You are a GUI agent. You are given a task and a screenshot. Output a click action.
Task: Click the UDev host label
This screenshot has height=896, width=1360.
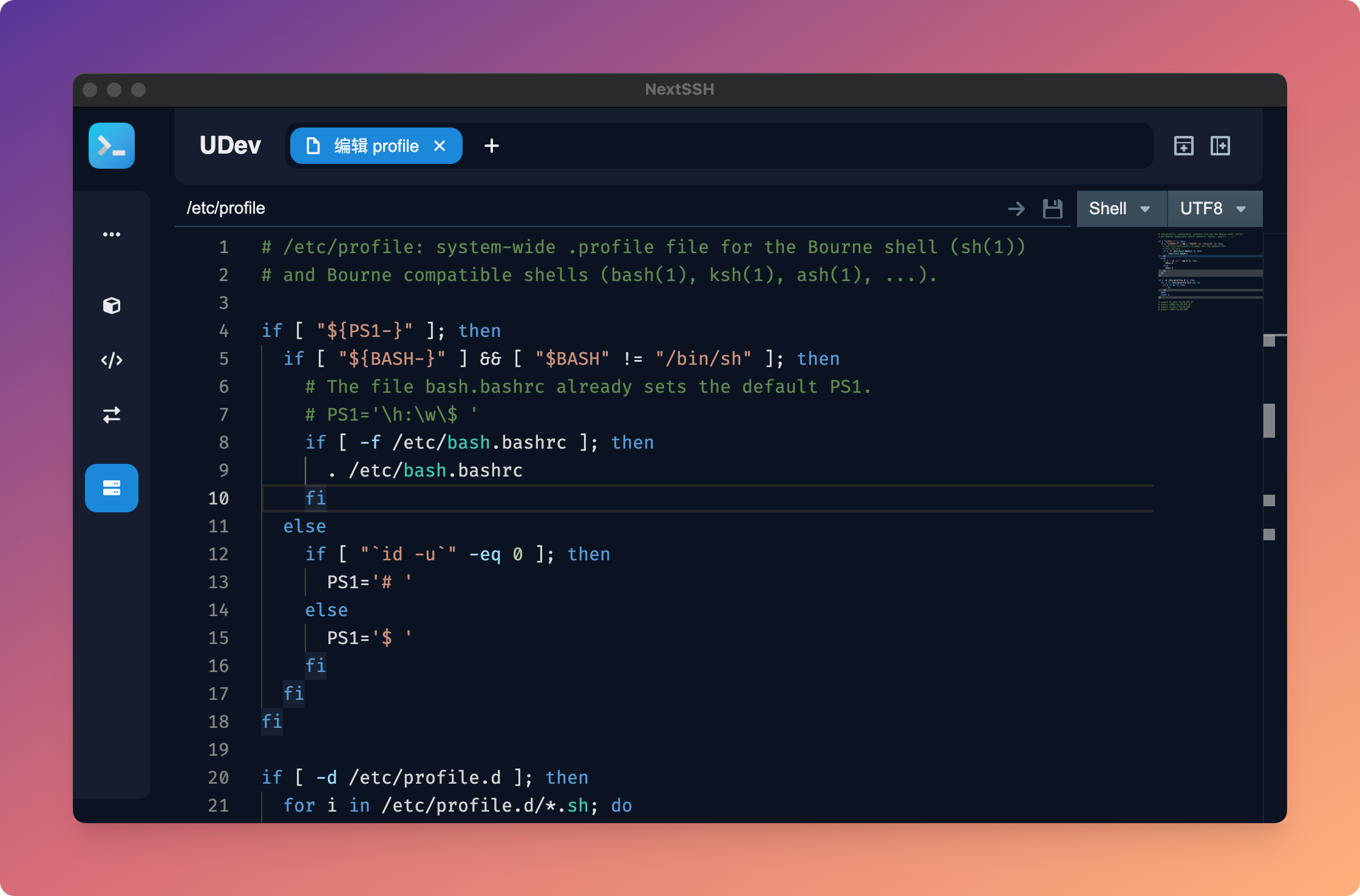click(230, 146)
